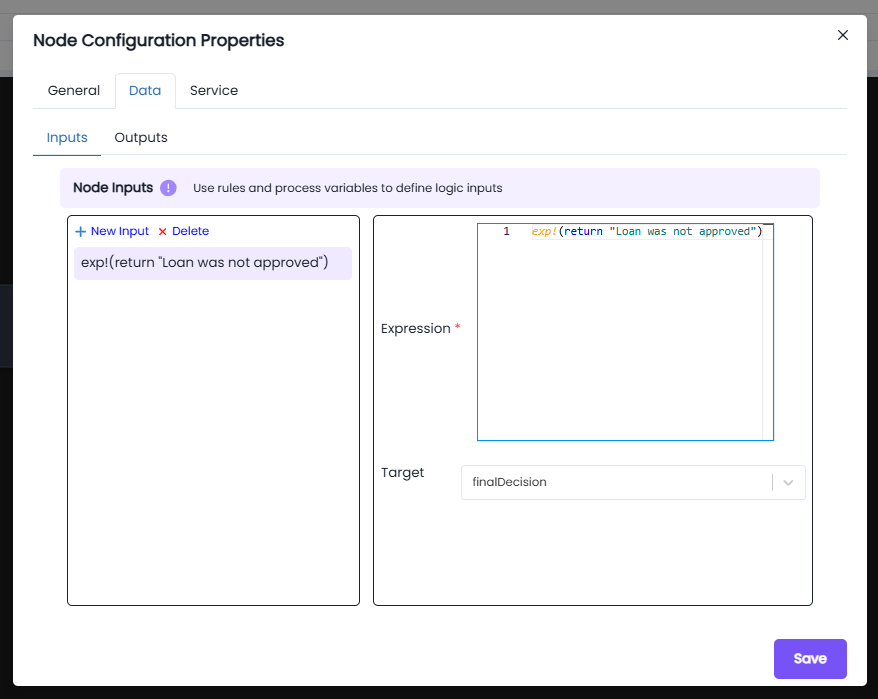
Task: Click line number 1 in editor
Action: (506, 231)
